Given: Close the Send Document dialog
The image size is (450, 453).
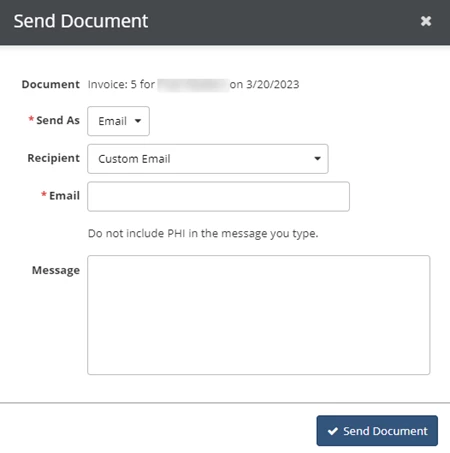Looking at the screenshot, I should (x=426, y=21).
